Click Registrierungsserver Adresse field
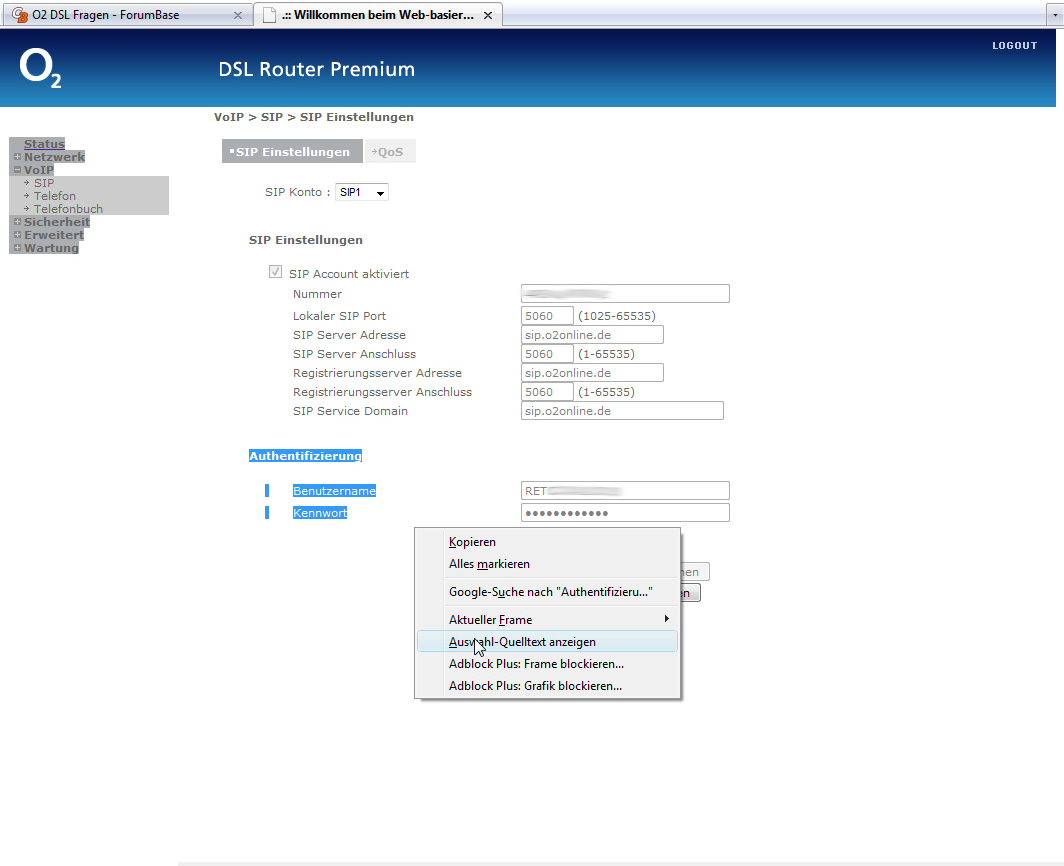 coord(592,373)
